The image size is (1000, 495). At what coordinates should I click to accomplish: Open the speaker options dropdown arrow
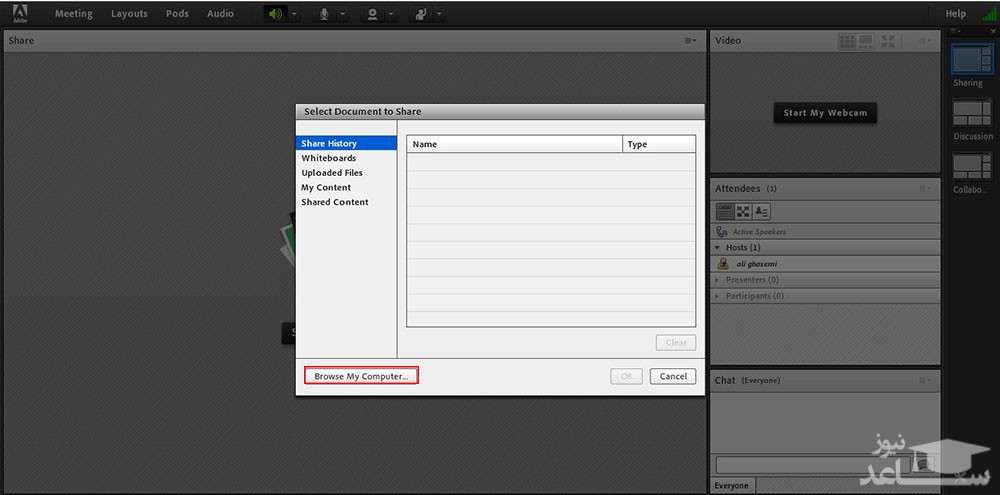coord(293,15)
